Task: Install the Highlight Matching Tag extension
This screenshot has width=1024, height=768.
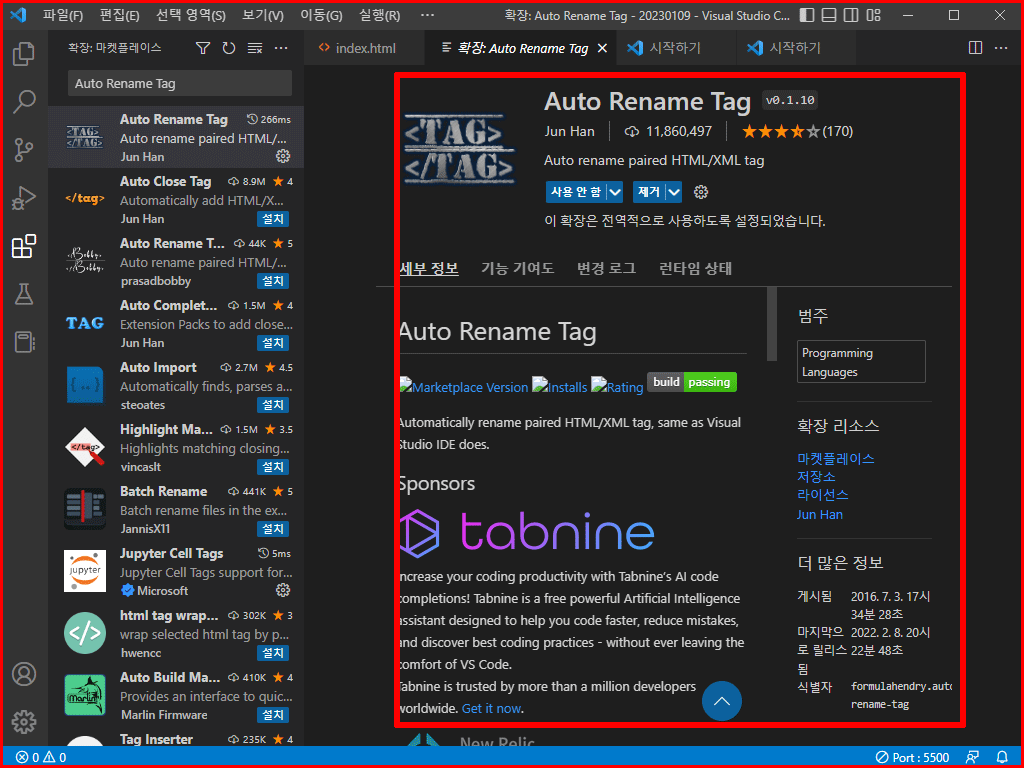Action: click(272, 467)
